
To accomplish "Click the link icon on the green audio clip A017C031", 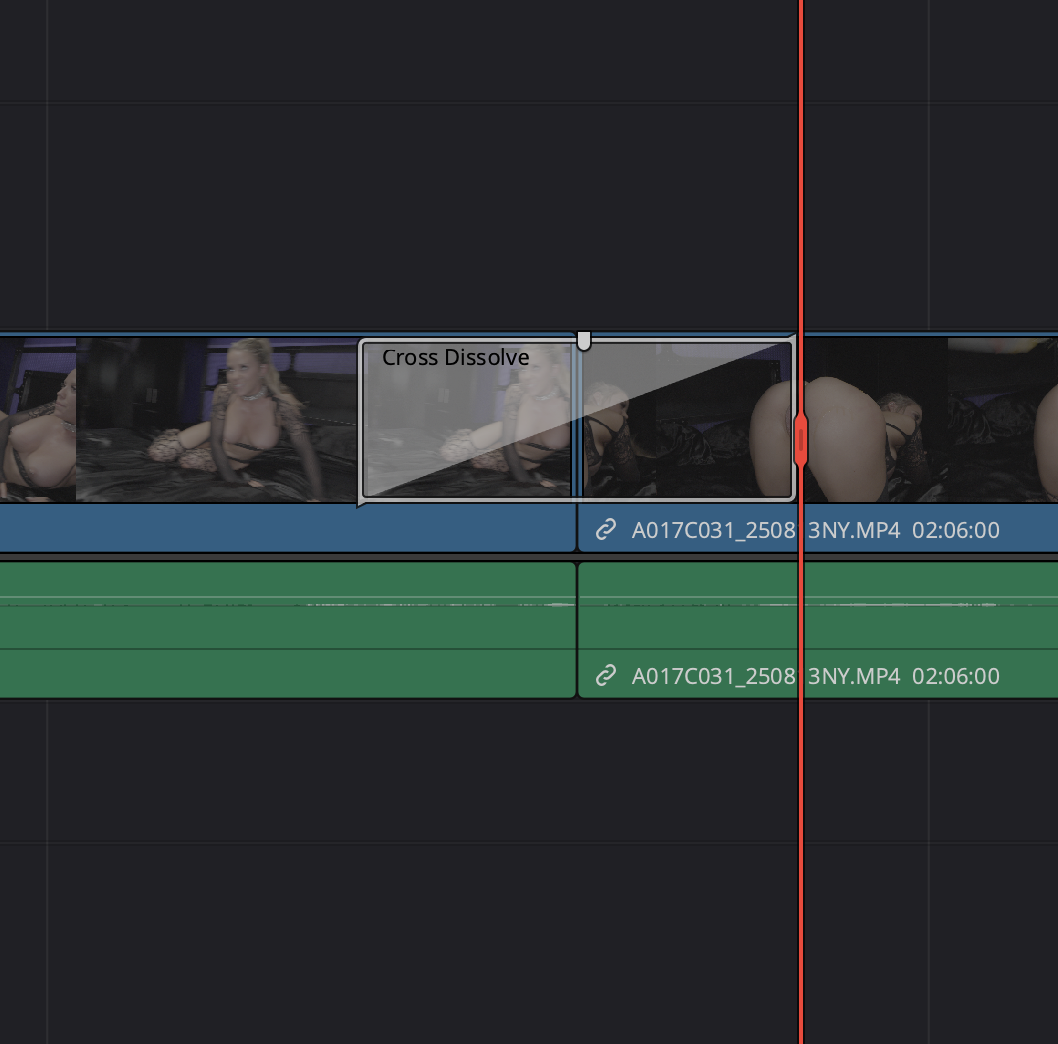I will point(606,676).
